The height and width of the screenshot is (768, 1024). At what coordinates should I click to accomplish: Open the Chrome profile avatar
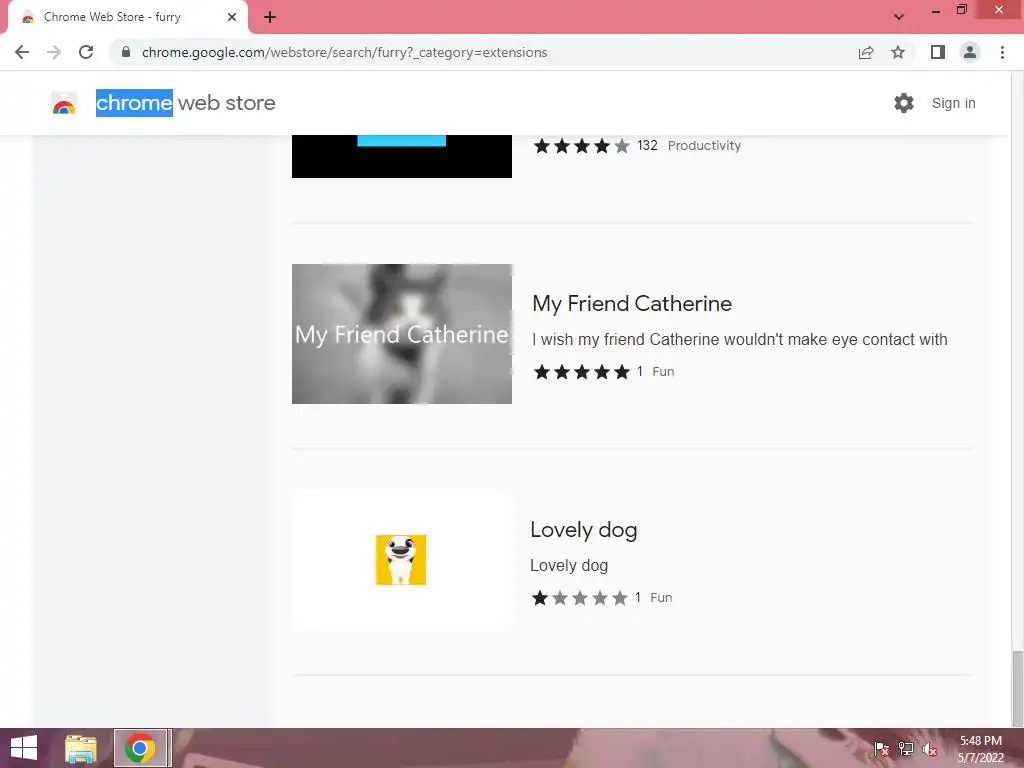[970, 52]
